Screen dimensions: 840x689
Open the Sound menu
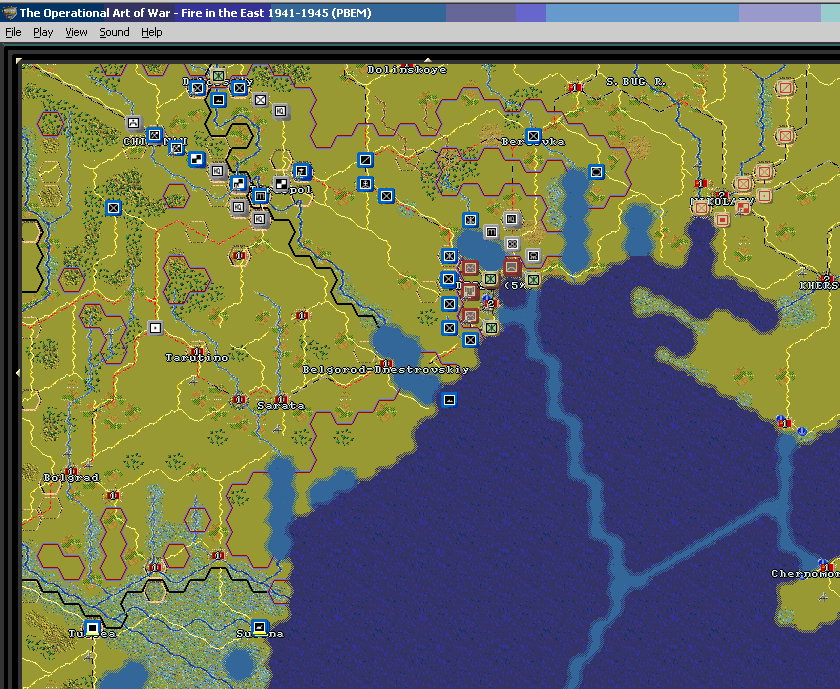pyautogui.click(x=114, y=32)
